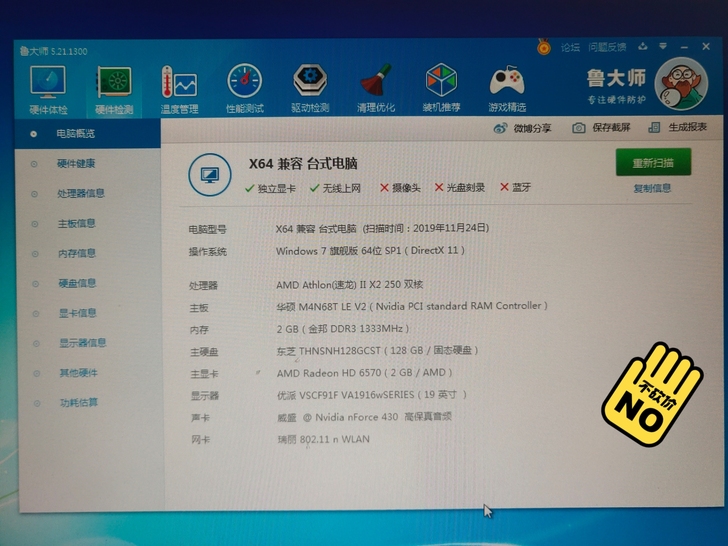Click 保存截屏 save screenshot
The image size is (728, 546).
coord(601,128)
